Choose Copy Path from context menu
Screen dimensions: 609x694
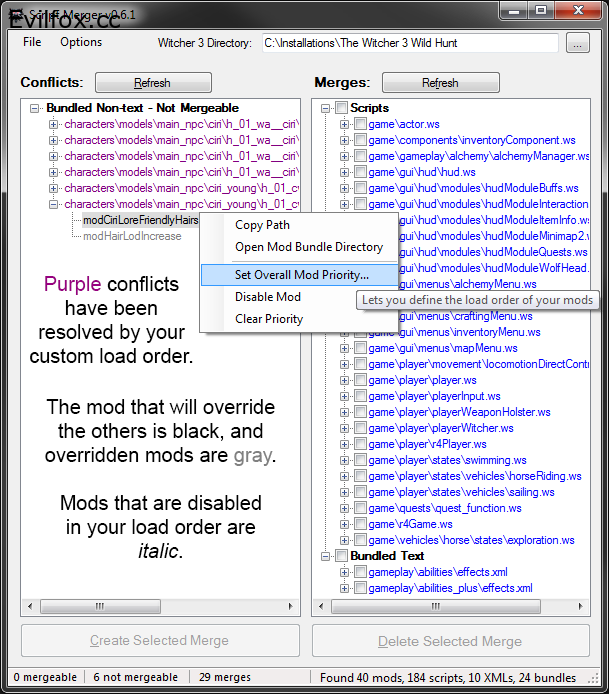(x=262, y=225)
